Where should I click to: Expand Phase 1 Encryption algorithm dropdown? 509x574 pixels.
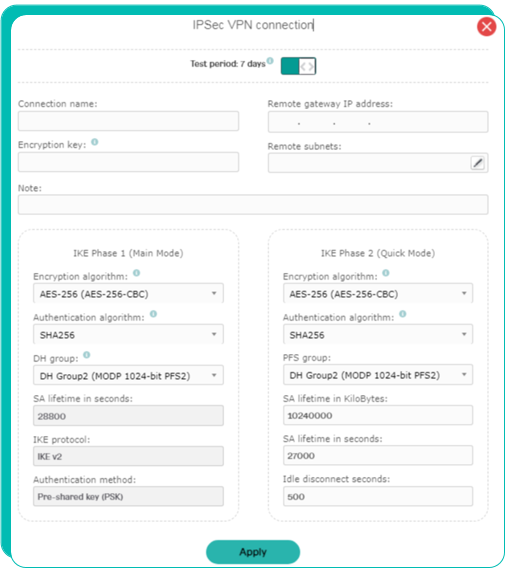coord(128,294)
